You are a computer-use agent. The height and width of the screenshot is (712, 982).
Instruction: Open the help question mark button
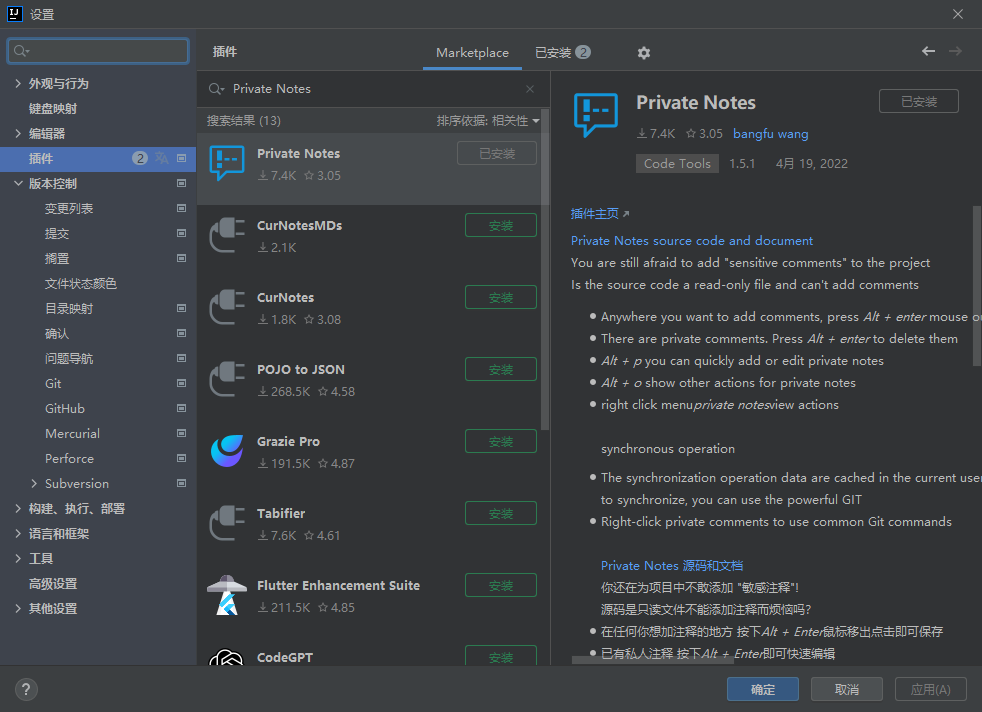point(26,689)
